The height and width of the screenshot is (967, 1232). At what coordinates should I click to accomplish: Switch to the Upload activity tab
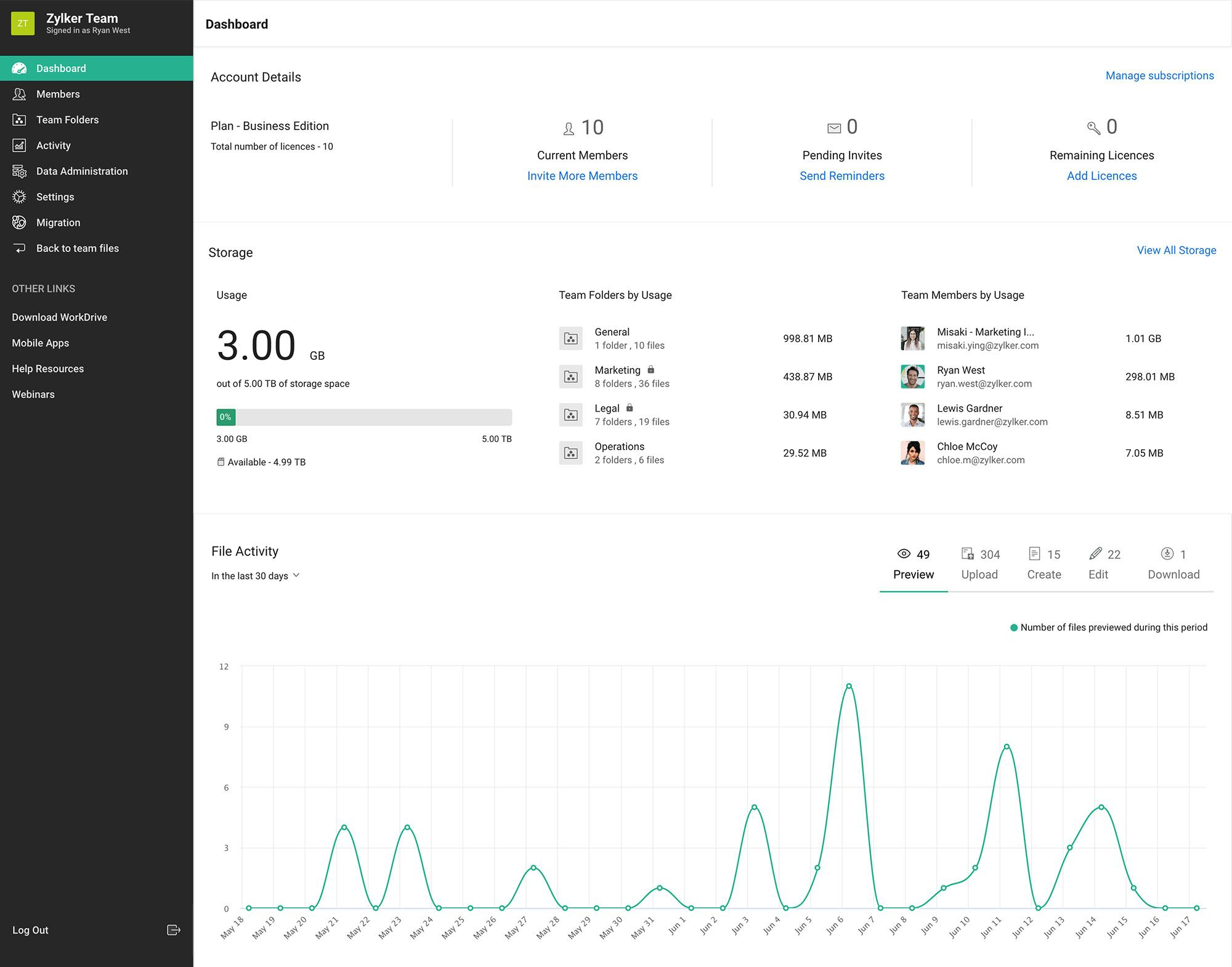[x=979, y=564]
